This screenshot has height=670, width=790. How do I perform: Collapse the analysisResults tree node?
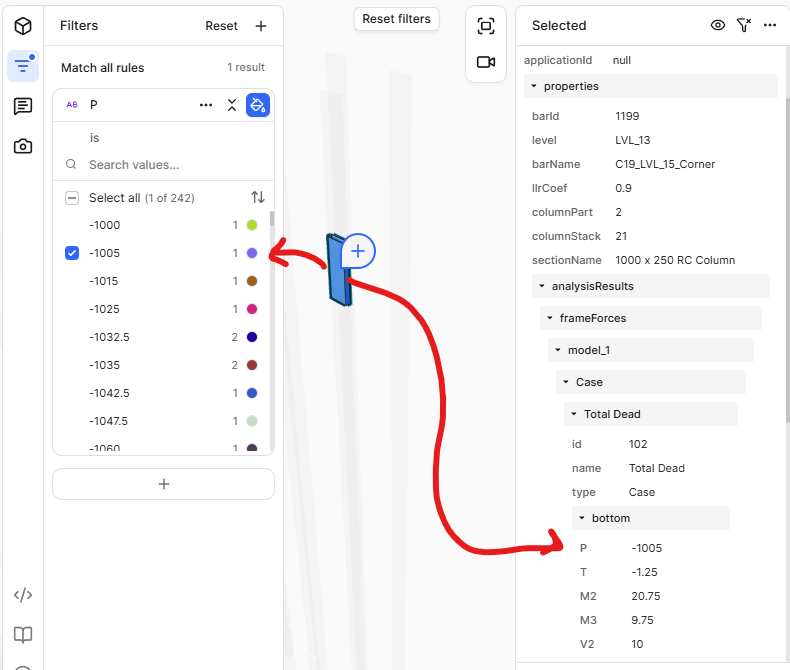pos(543,286)
